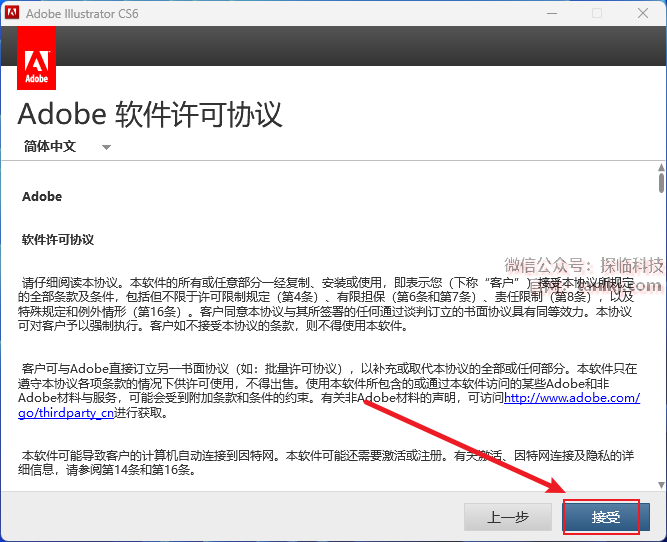Close the Adobe Illustrator CS6 installer window
This screenshot has width=667, height=542.
pyautogui.click(x=643, y=13)
